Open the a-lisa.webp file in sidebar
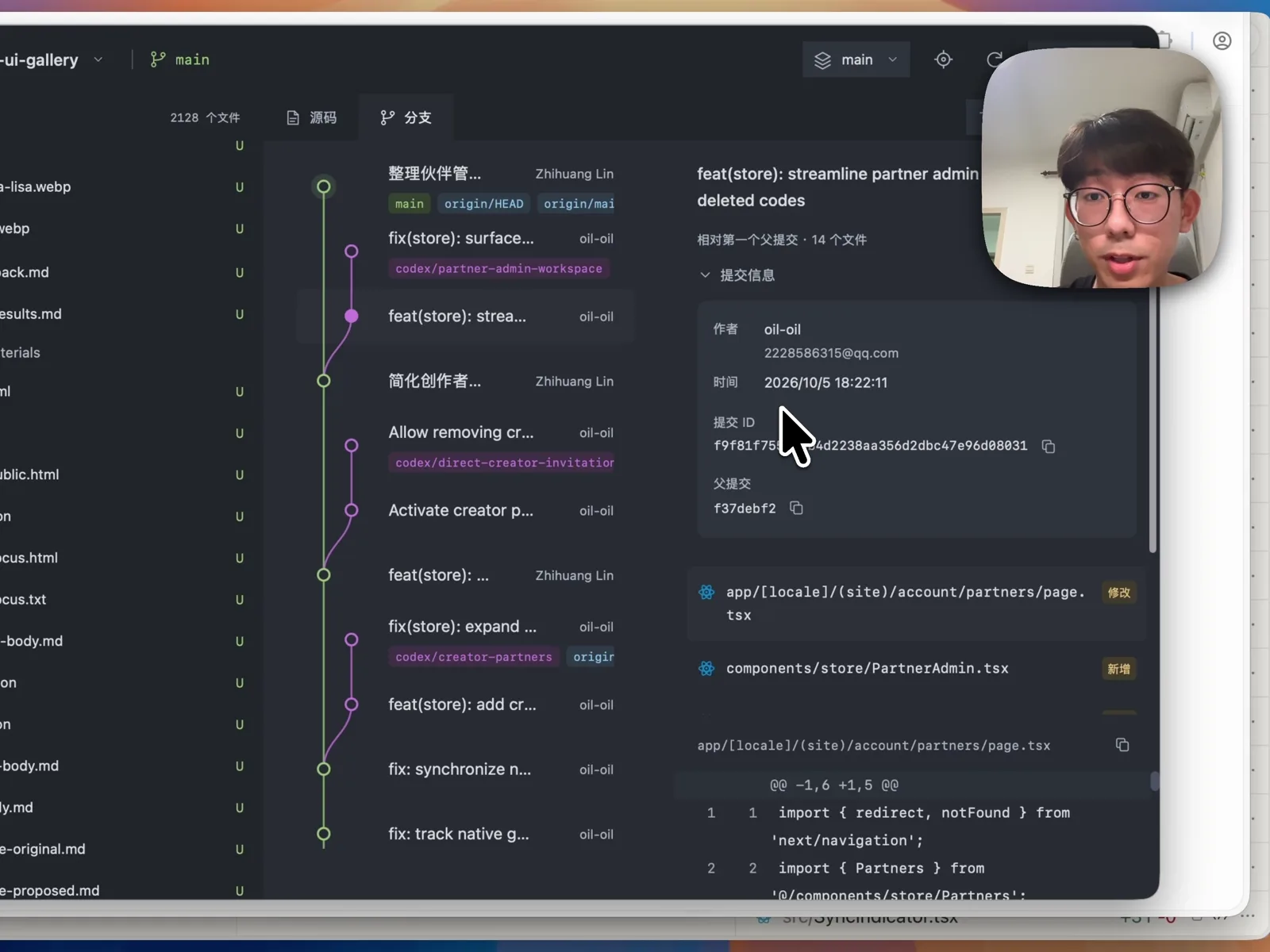The width and height of the screenshot is (1270, 952). (35, 187)
